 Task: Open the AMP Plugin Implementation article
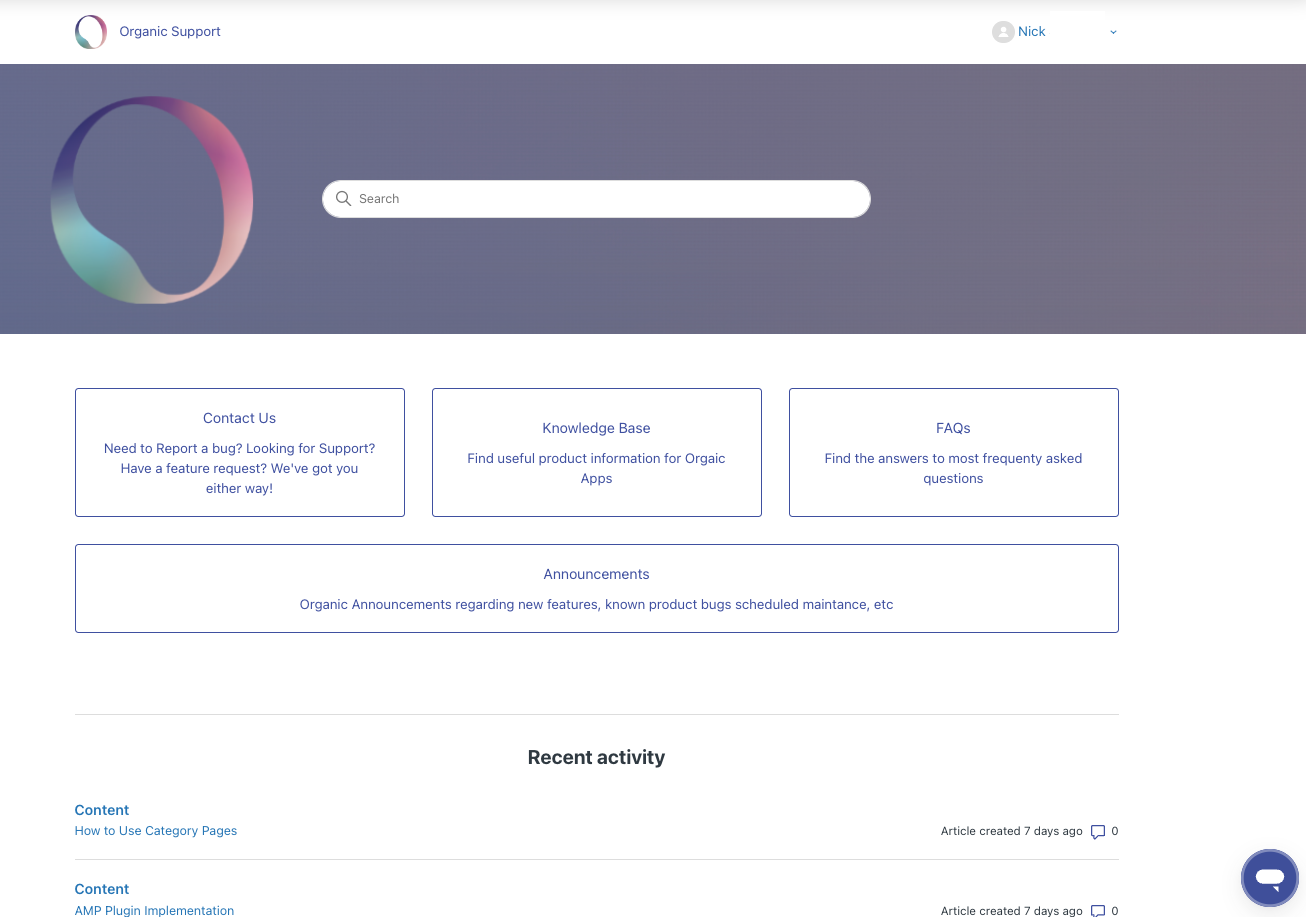(155, 910)
